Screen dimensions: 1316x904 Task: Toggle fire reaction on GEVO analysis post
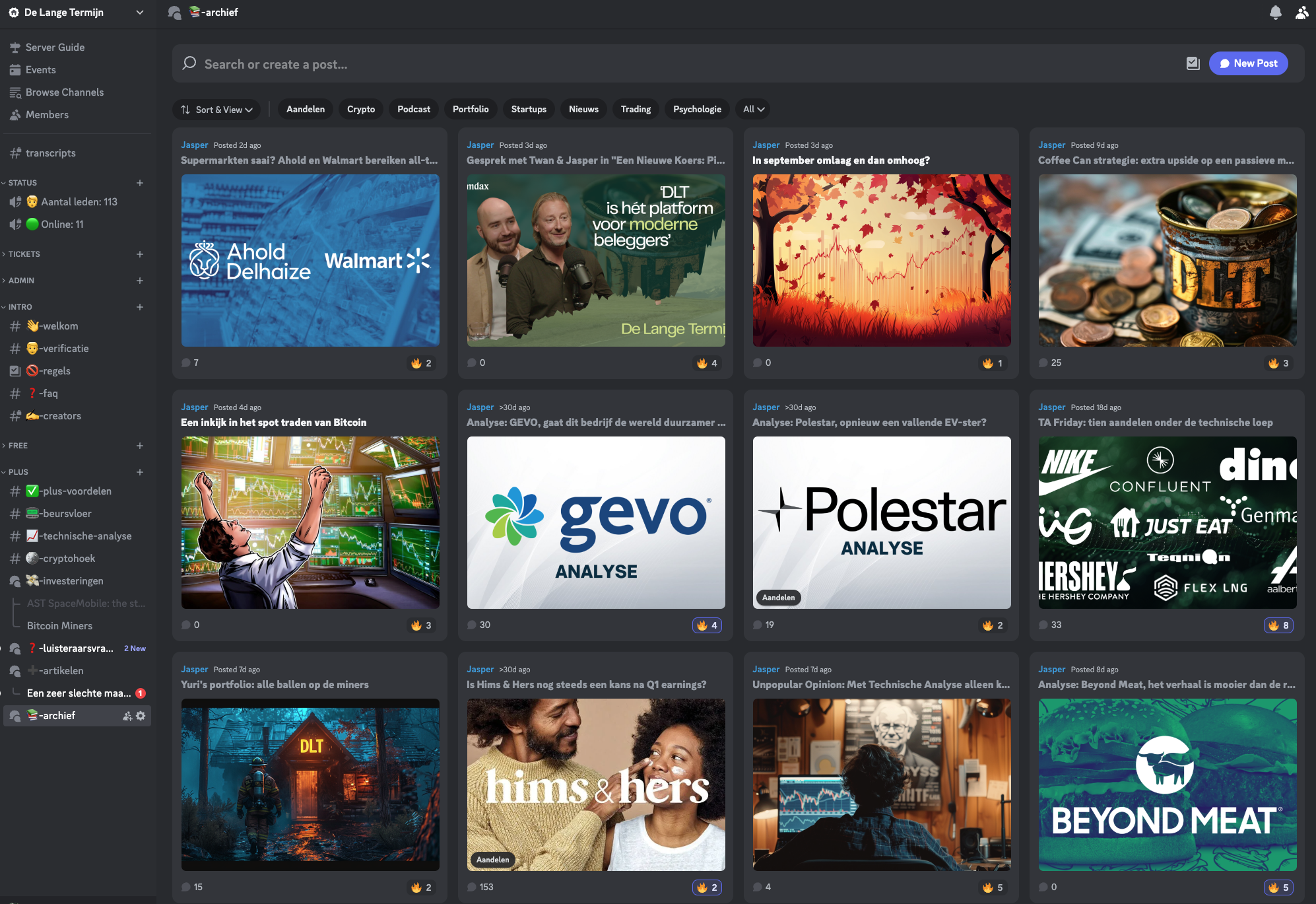pos(707,625)
